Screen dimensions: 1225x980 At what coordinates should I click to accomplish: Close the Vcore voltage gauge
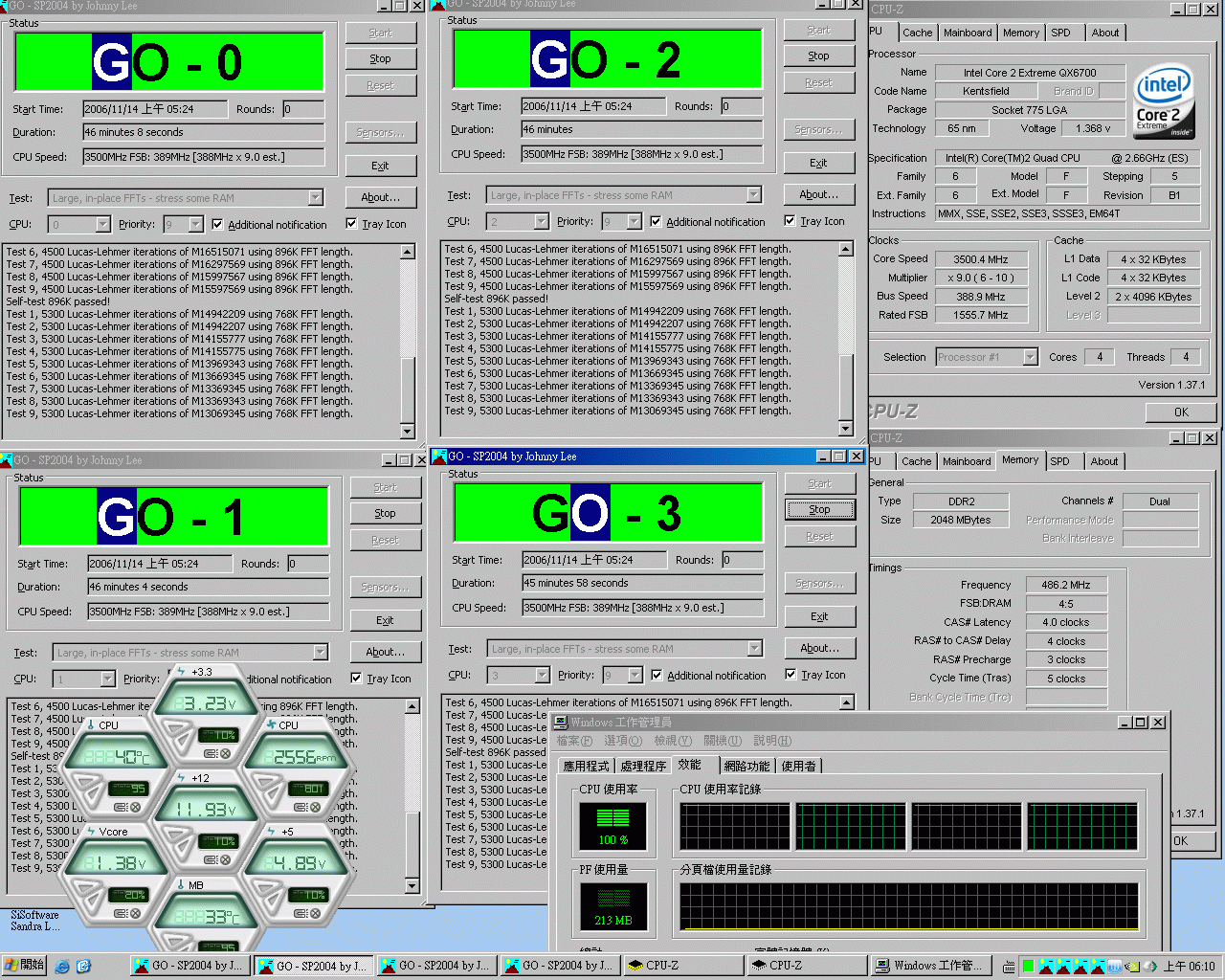[135, 913]
